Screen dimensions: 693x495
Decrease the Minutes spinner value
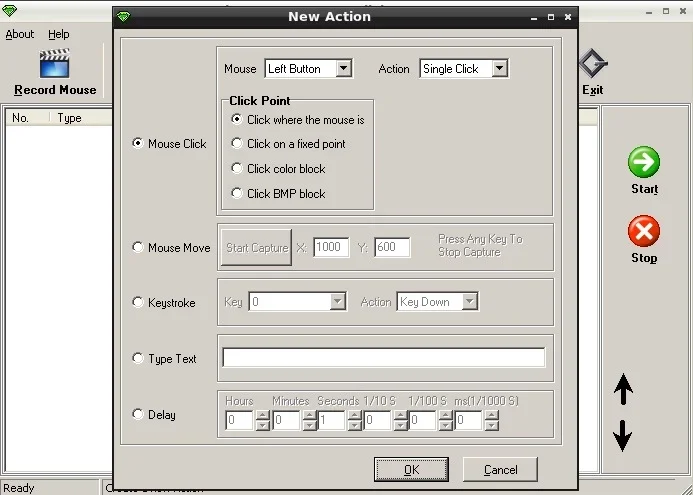click(x=309, y=425)
